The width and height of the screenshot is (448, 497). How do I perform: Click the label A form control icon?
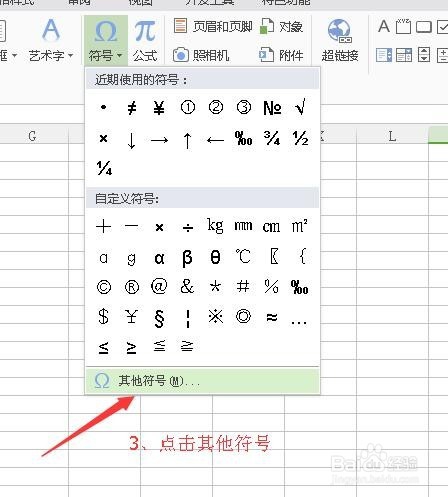point(384,26)
